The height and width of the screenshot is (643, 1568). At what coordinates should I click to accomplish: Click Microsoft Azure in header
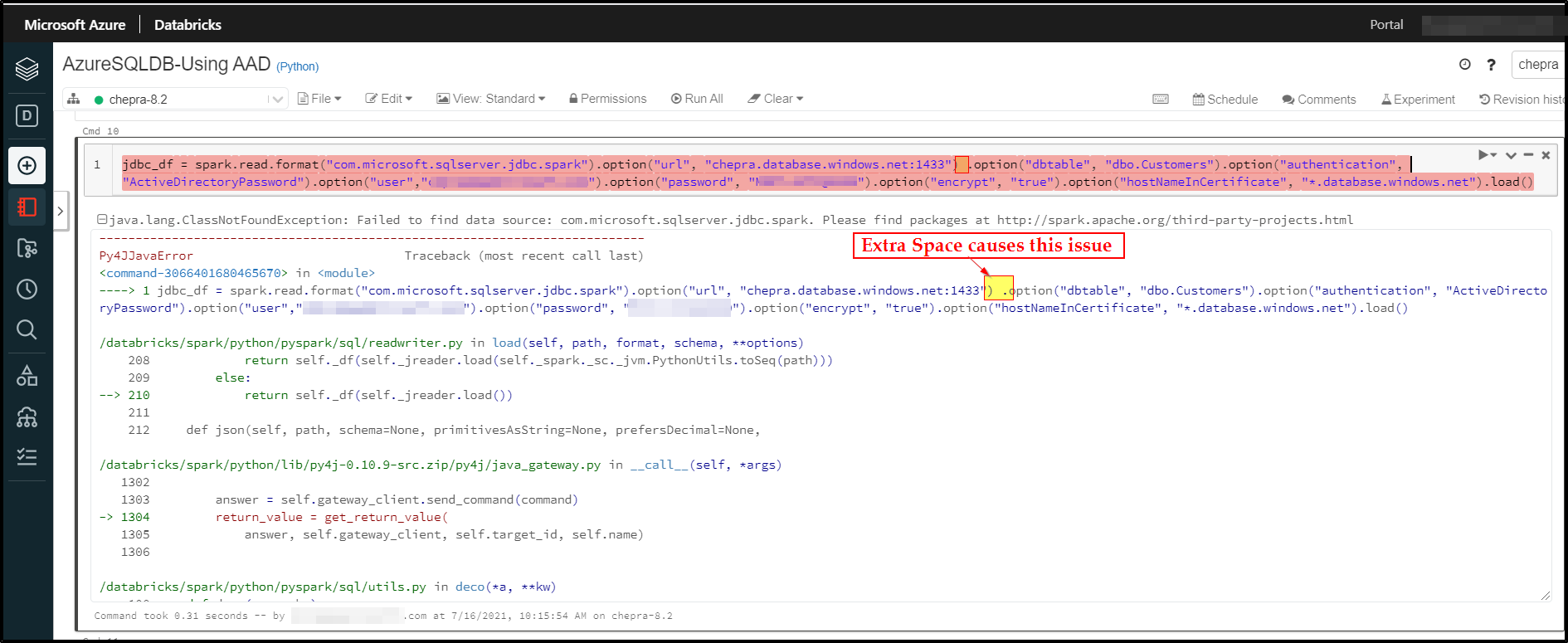(x=75, y=25)
